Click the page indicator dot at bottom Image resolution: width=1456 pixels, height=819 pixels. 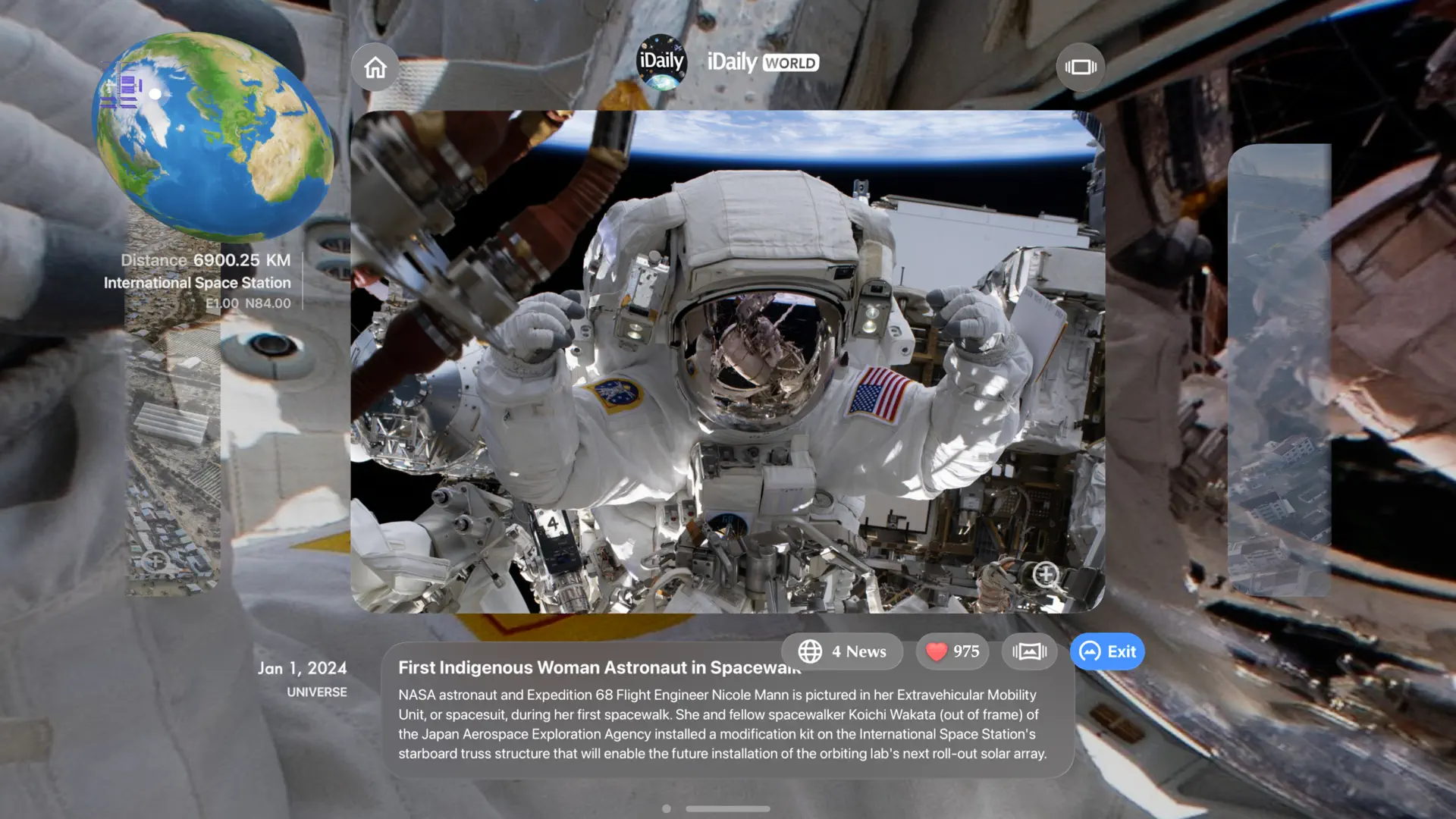(667, 808)
